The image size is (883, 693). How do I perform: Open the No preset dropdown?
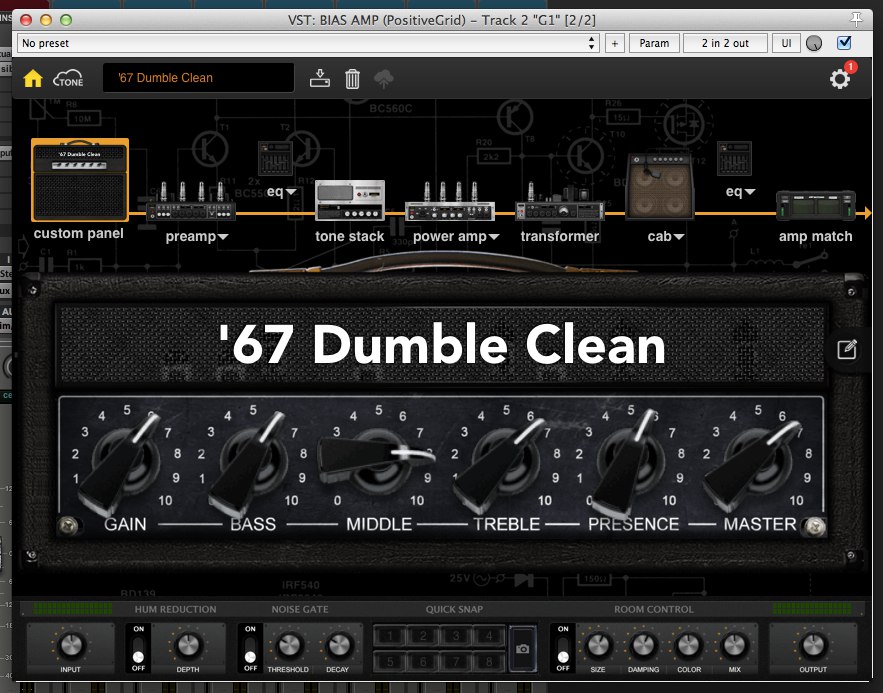coord(307,43)
